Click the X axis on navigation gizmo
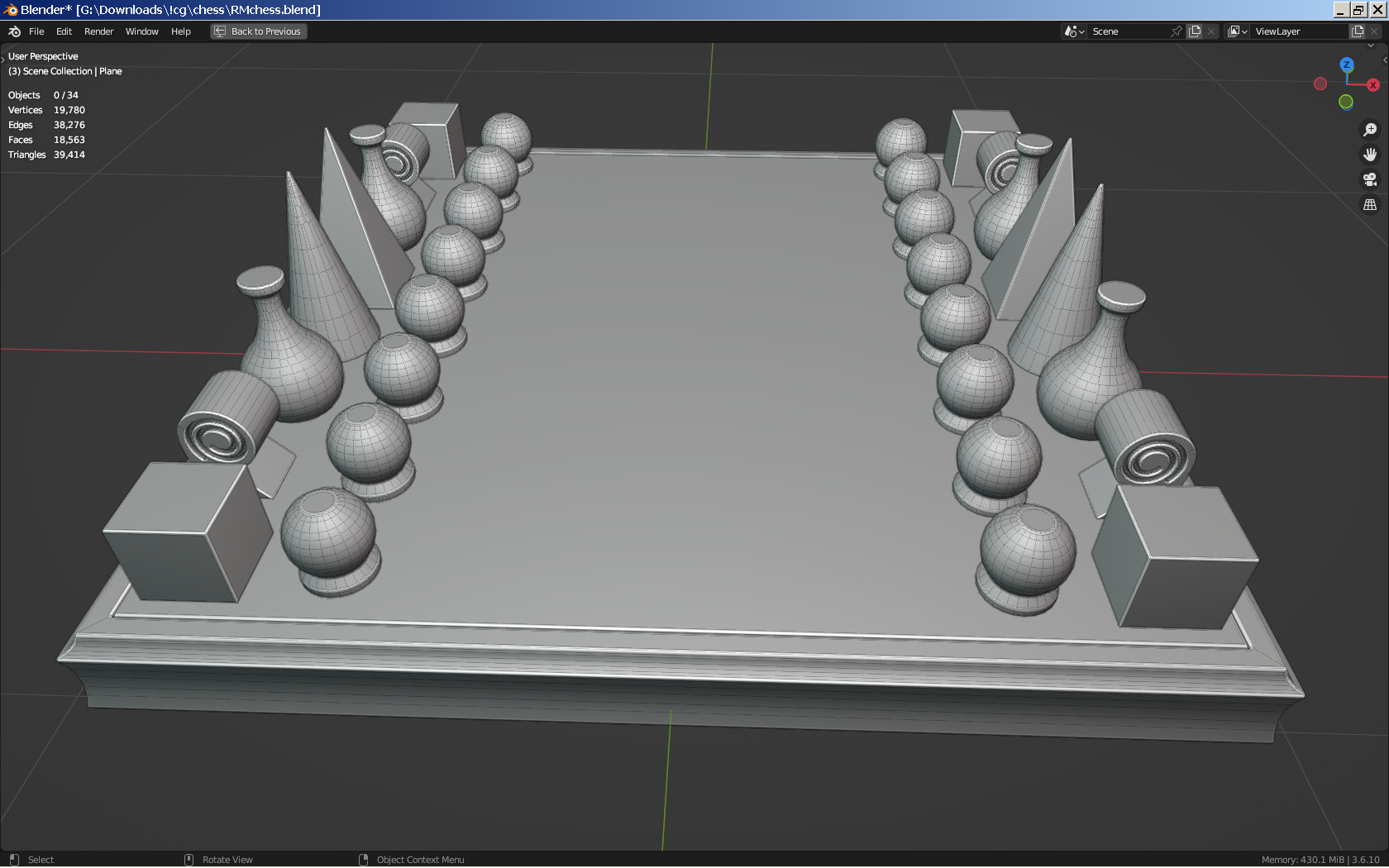The height and width of the screenshot is (868, 1389). click(x=1372, y=85)
